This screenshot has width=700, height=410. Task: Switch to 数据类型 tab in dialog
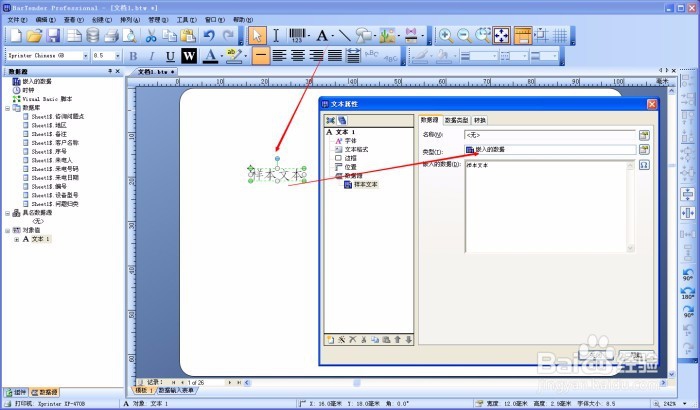click(x=457, y=120)
